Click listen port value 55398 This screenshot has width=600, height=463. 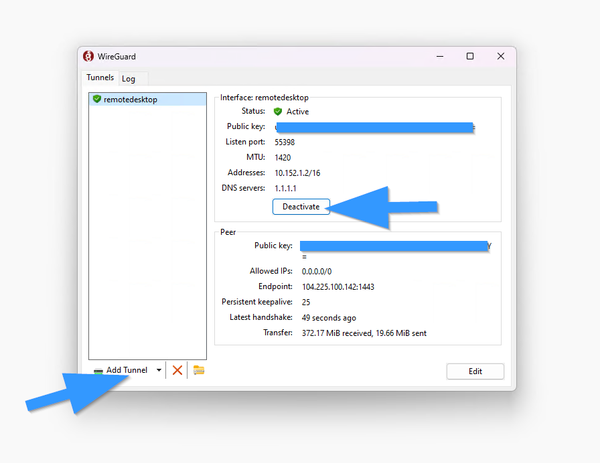[284, 142]
